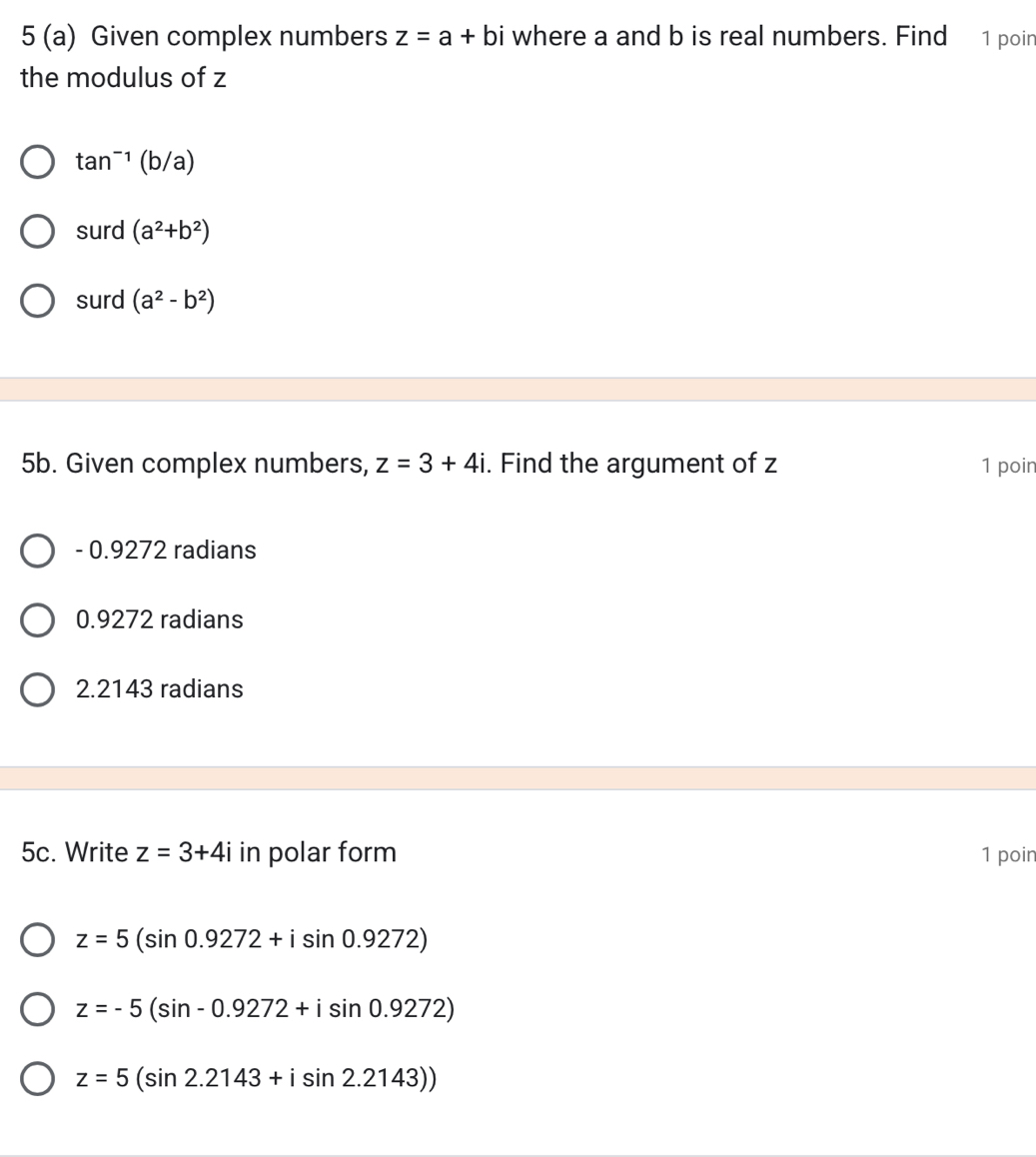Click the radio circle beside the last polar form option
1036x1157 pixels.
click(38, 1077)
